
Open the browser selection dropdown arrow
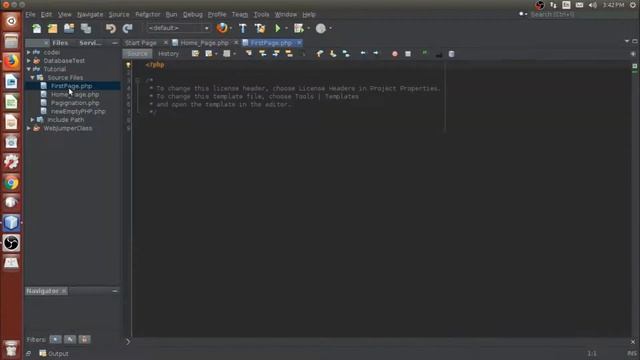coord(231,29)
